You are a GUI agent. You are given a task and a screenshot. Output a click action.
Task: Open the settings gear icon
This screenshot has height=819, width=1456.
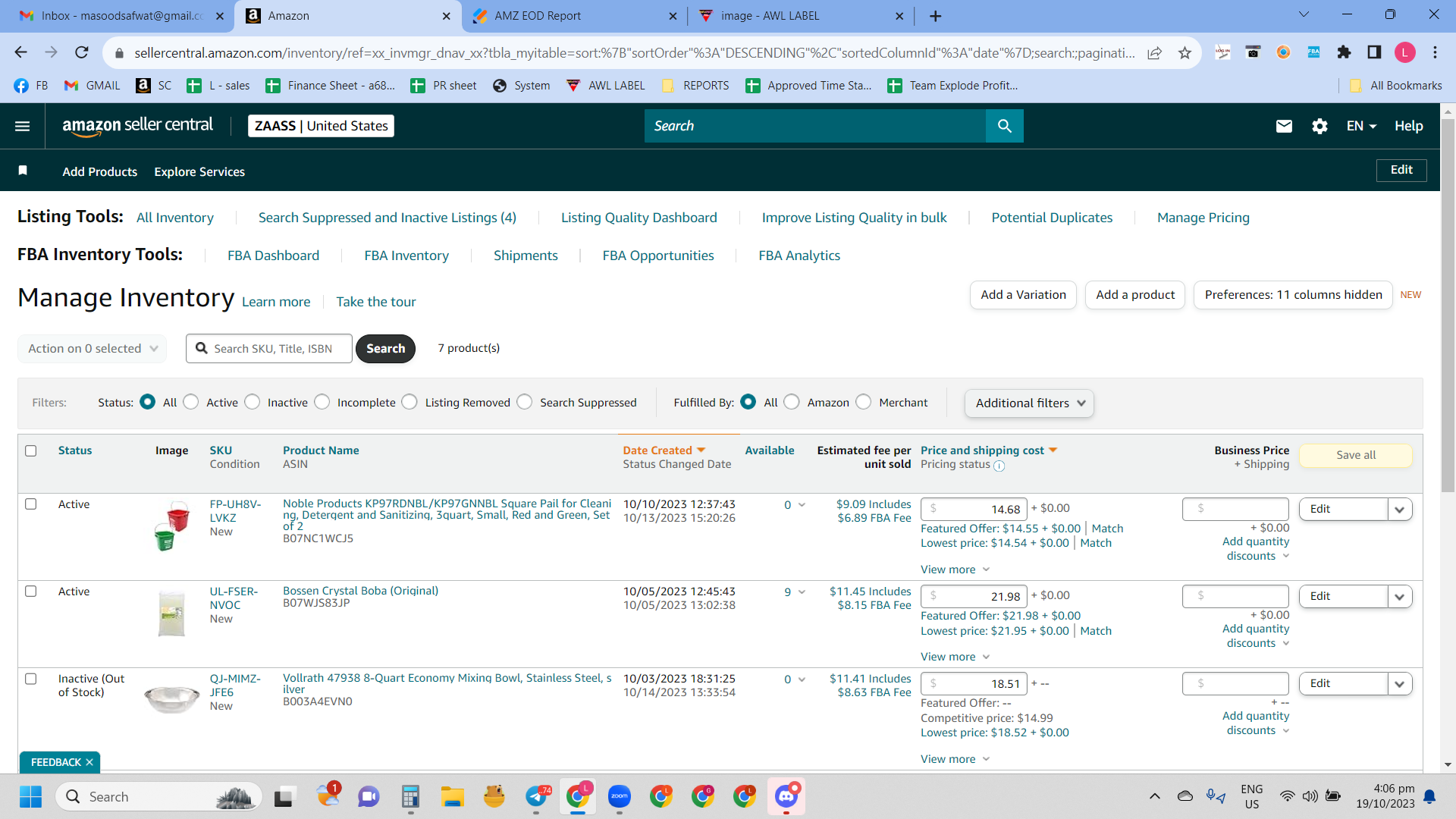click(x=1319, y=126)
